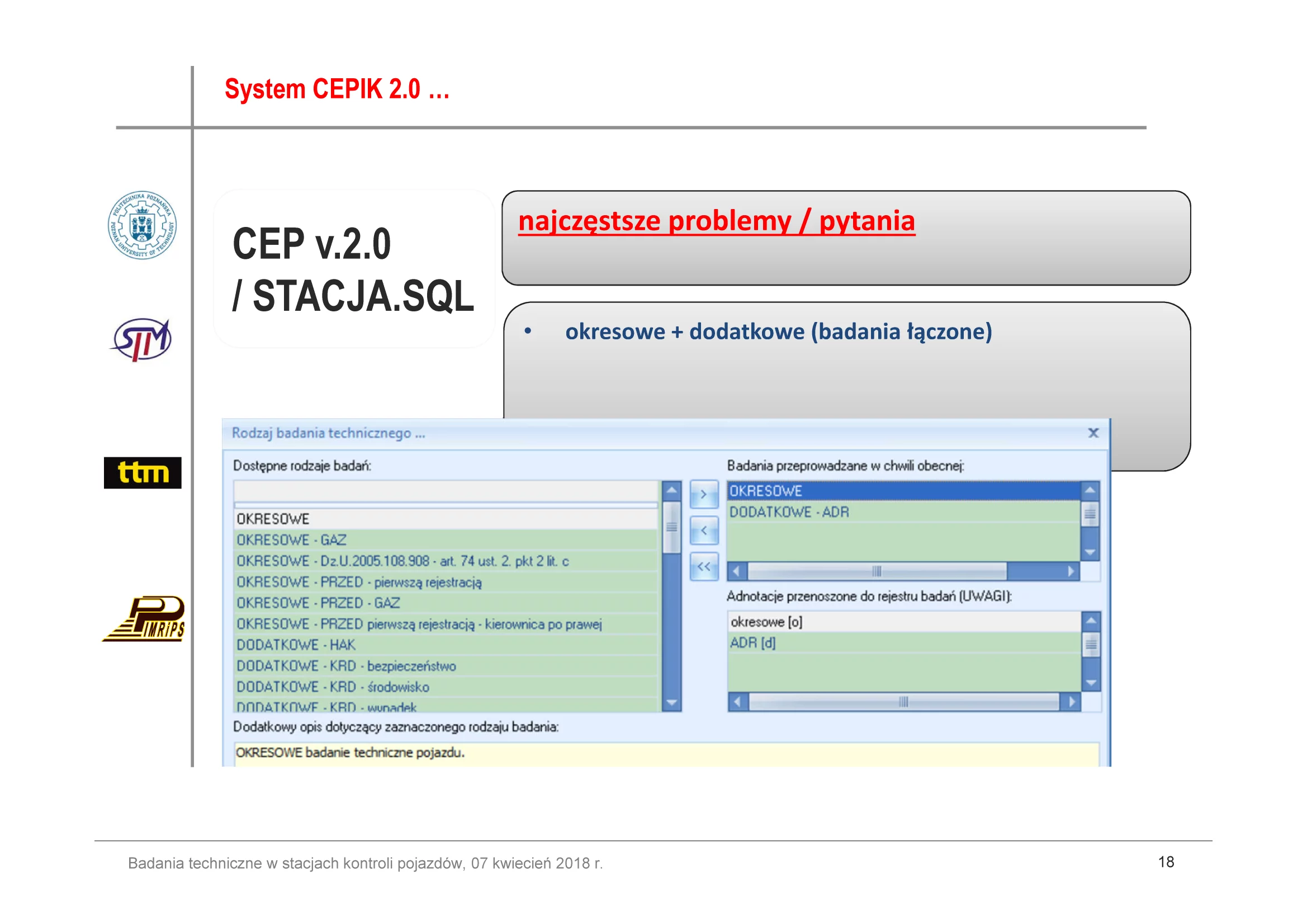The width and height of the screenshot is (1307, 924).
Task: Select OKRESOWE - PRZED - pierwszą rejestracją row
Action: point(446,582)
